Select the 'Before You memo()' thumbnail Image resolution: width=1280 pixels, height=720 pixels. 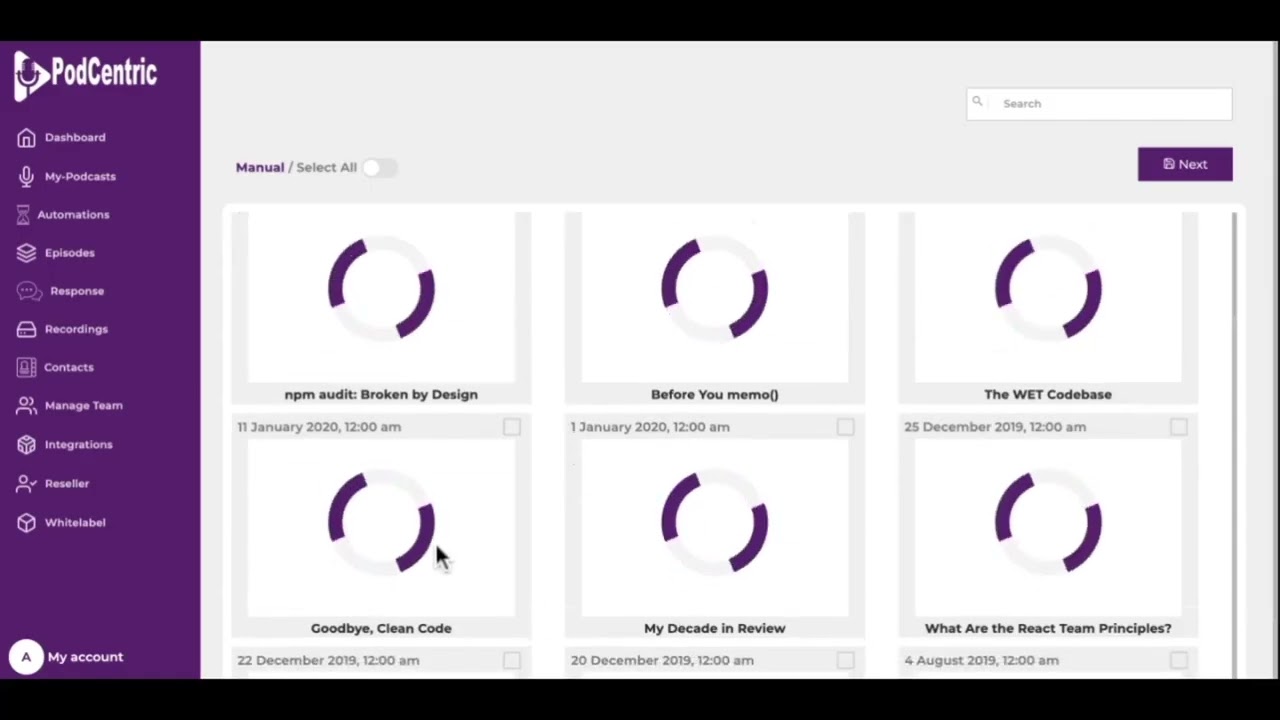coord(715,297)
